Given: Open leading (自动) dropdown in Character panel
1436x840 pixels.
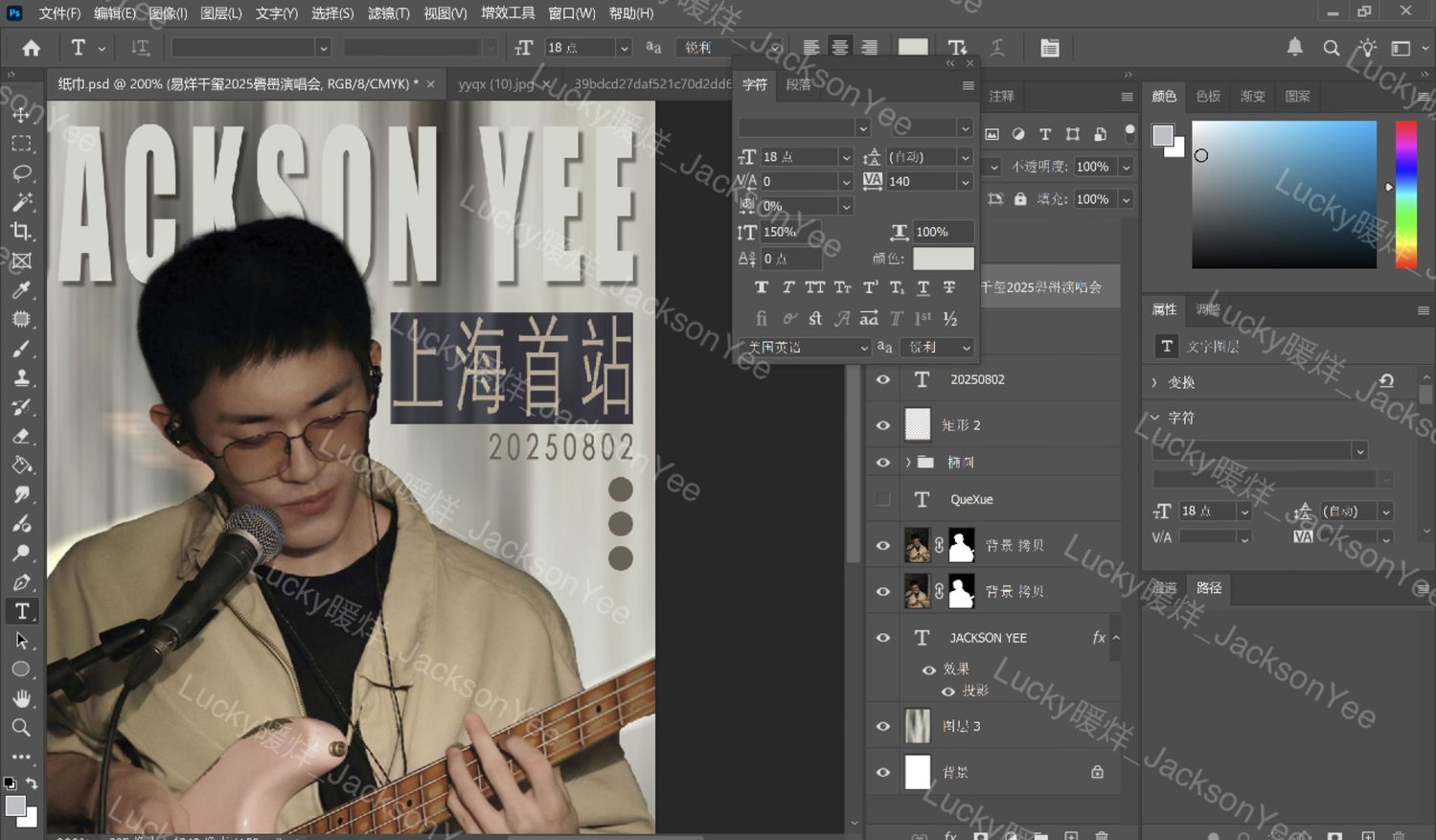Looking at the screenshot, I should coord(965,156).
